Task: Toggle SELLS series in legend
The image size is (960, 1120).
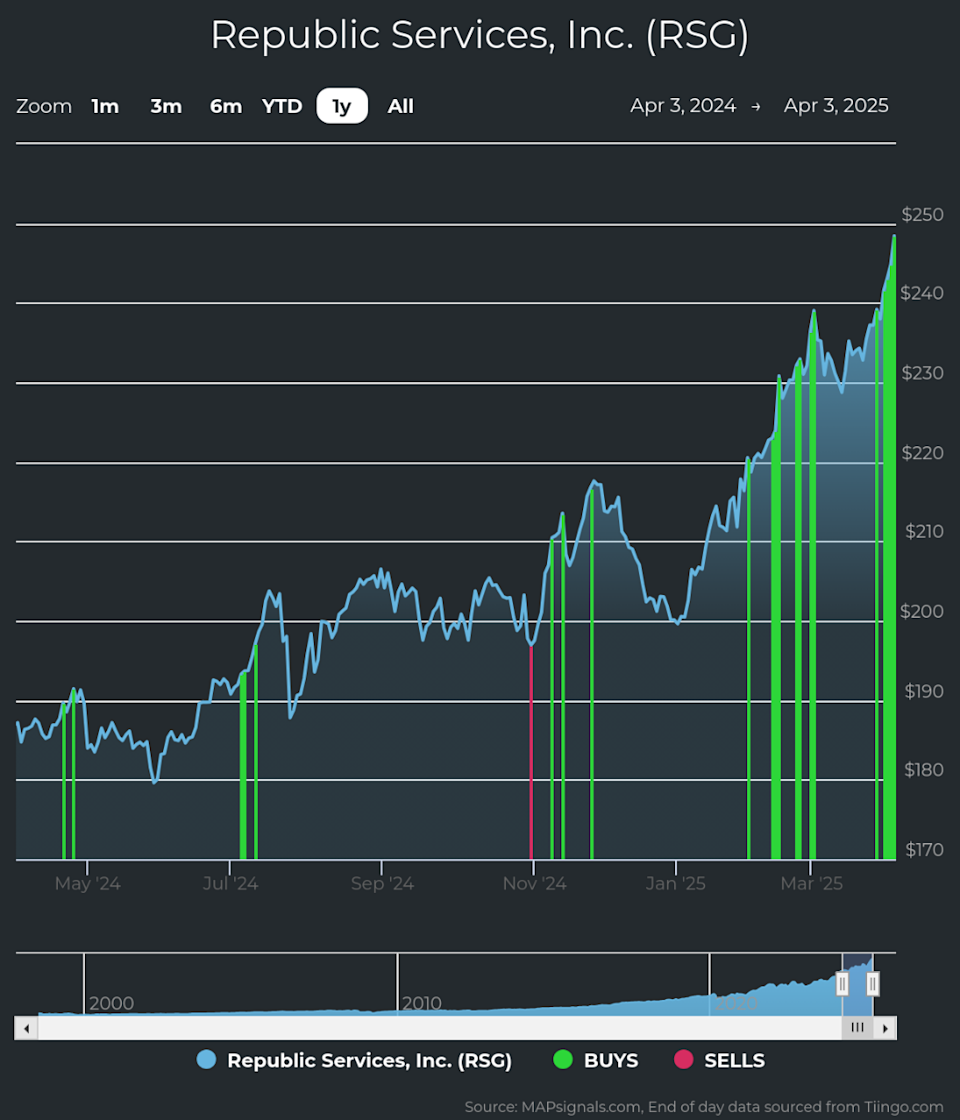Action: click(x=719, y=1060)
